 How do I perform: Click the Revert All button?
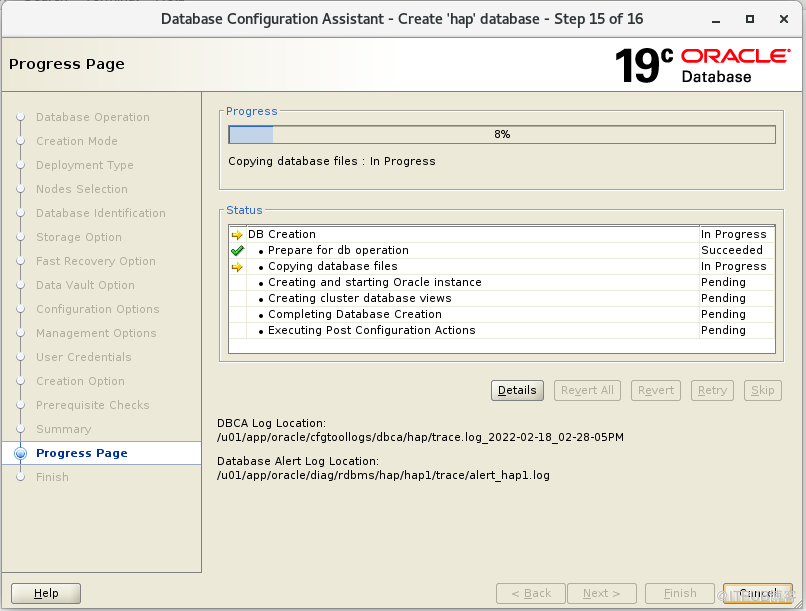587,391
